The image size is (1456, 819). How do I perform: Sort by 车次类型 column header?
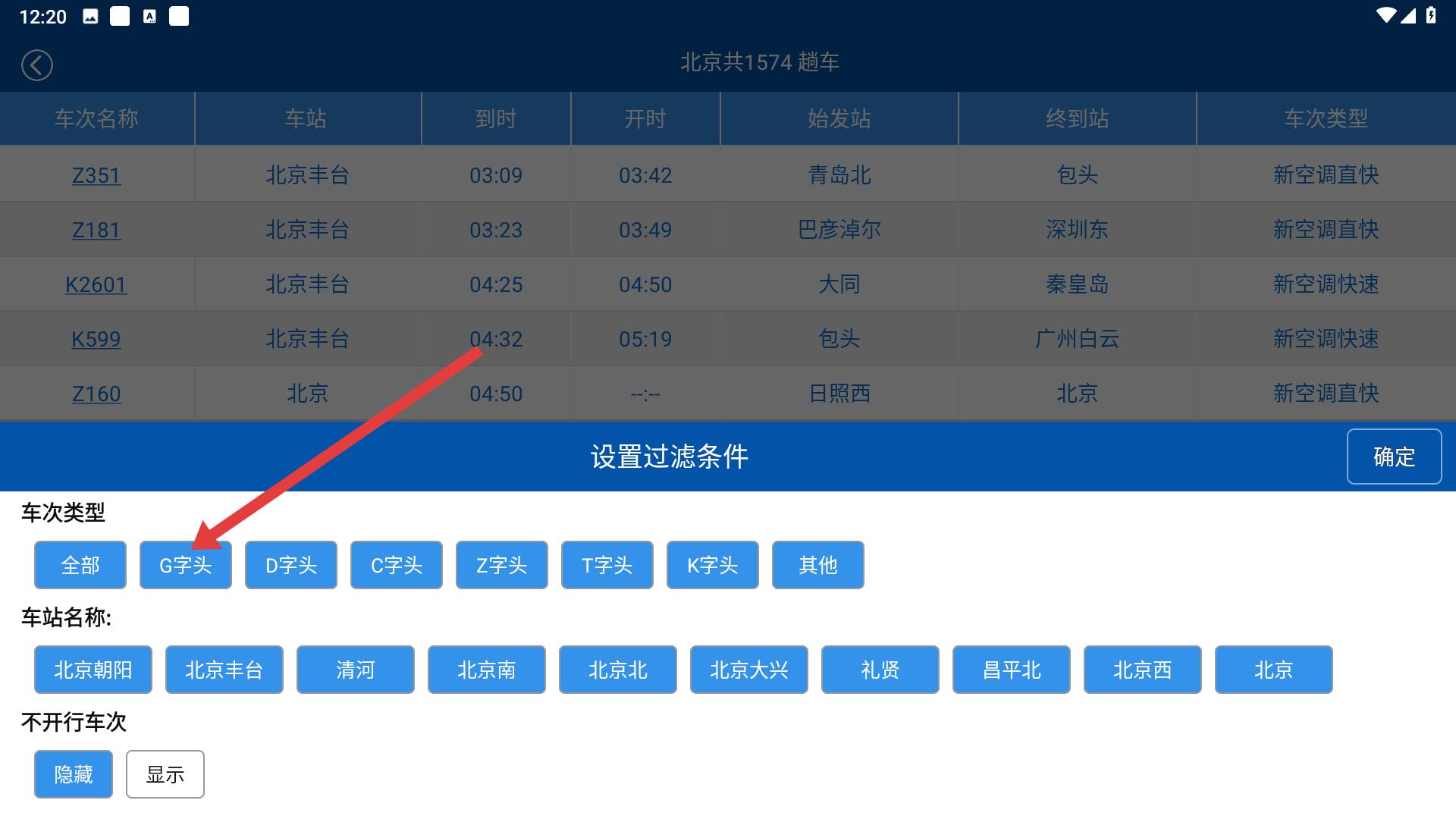pyautogui.click(x=1326, y=118)
